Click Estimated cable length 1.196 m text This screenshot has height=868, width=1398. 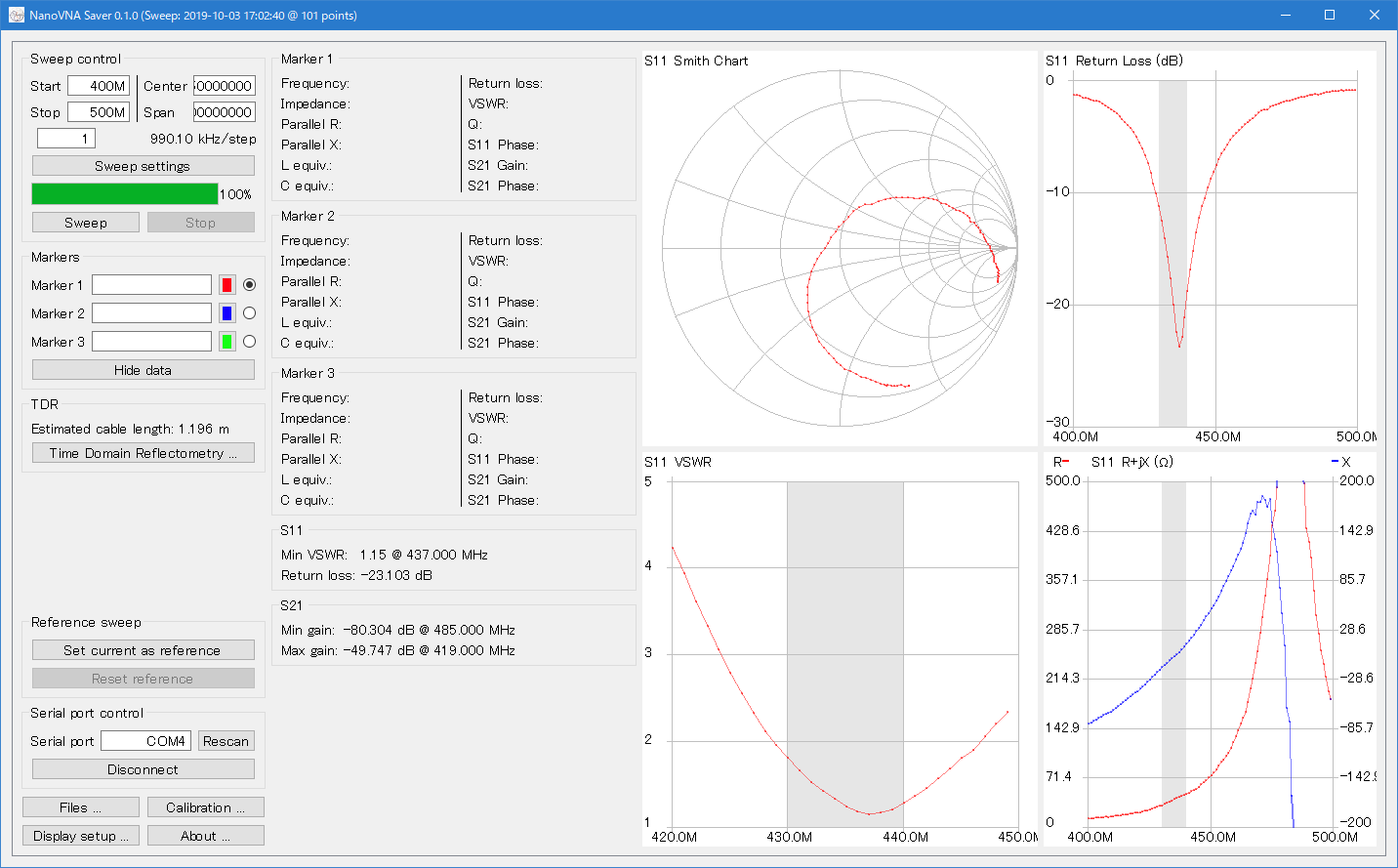pos(131,429)
